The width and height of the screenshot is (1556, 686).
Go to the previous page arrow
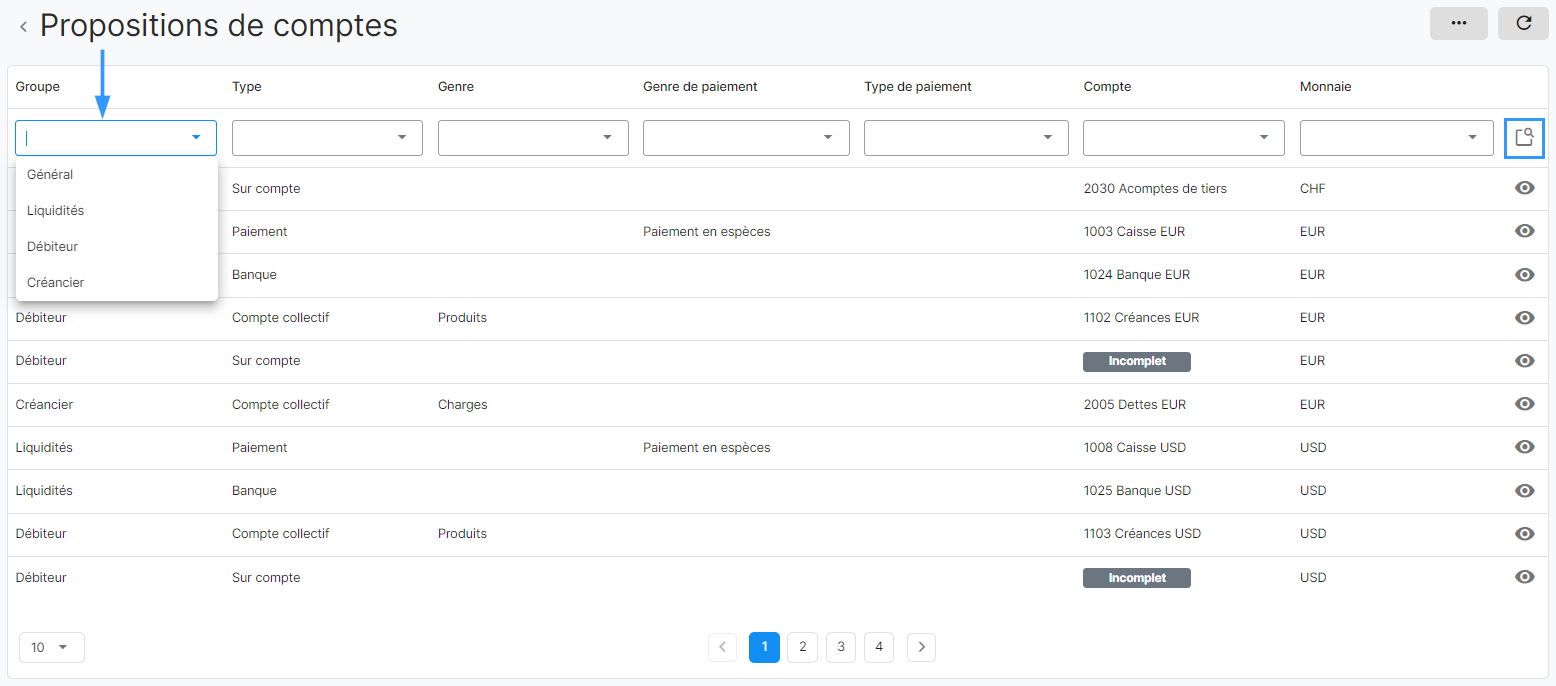[722, 647]
